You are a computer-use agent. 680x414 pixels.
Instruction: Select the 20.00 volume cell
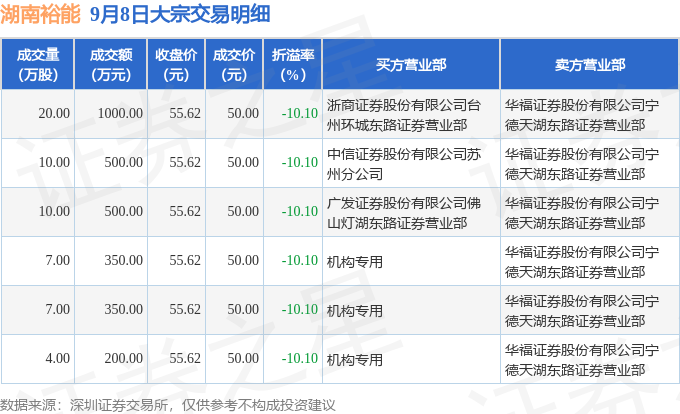click(x=38, y=114)
